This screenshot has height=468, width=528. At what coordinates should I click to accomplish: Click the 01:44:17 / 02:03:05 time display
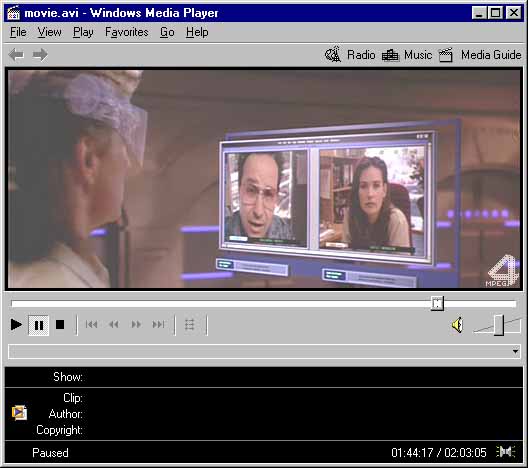[439, 453]
